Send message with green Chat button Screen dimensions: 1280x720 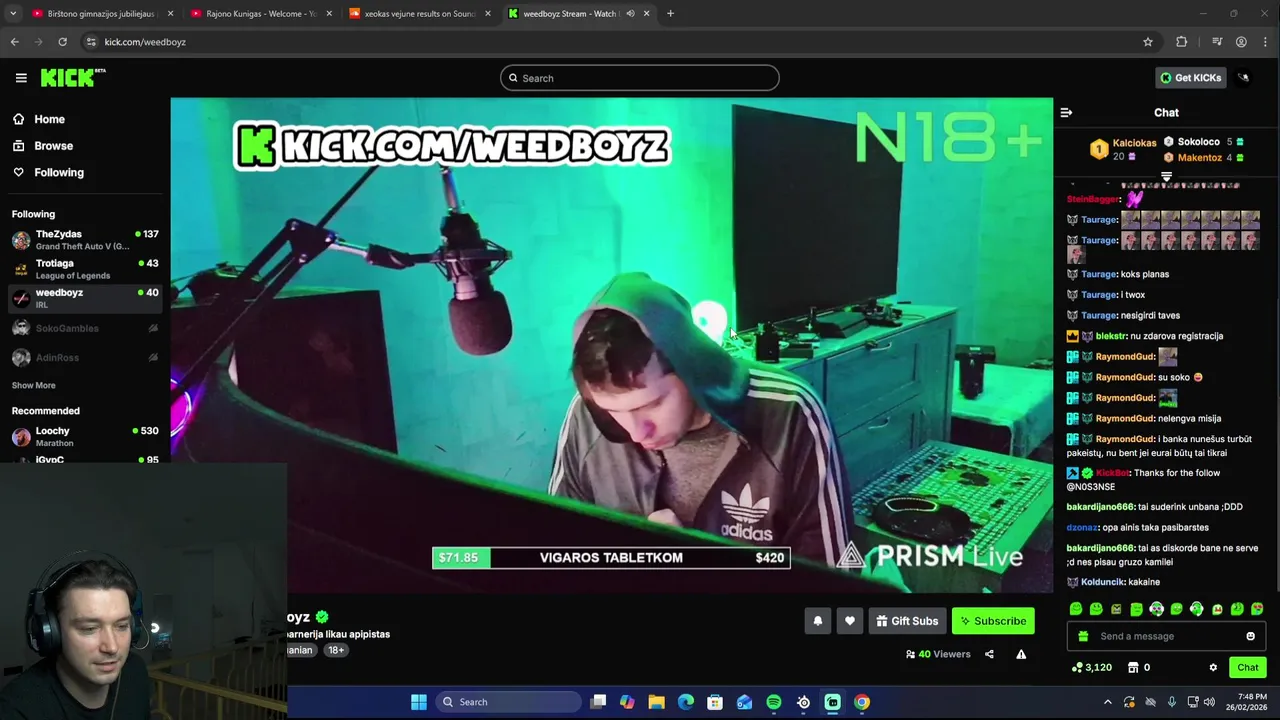pos(1247,667)
